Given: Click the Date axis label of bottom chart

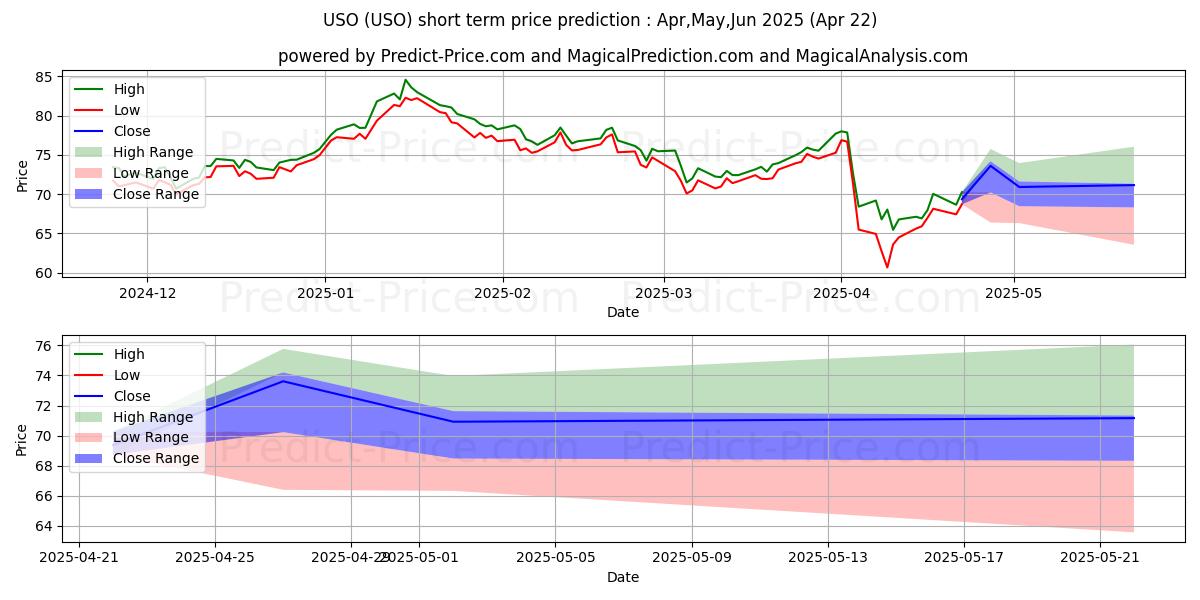Looking at the screenshot, I should [x=623, y=577].
